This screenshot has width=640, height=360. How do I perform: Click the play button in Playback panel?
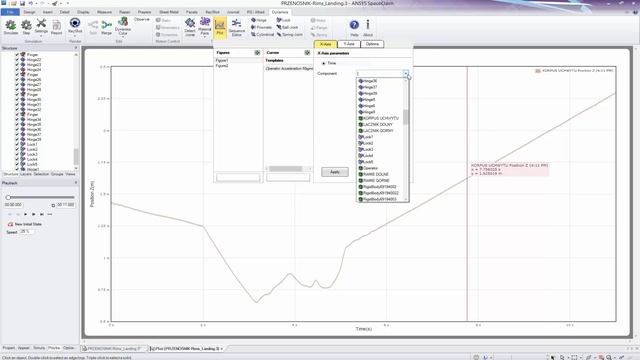point(25,214)
